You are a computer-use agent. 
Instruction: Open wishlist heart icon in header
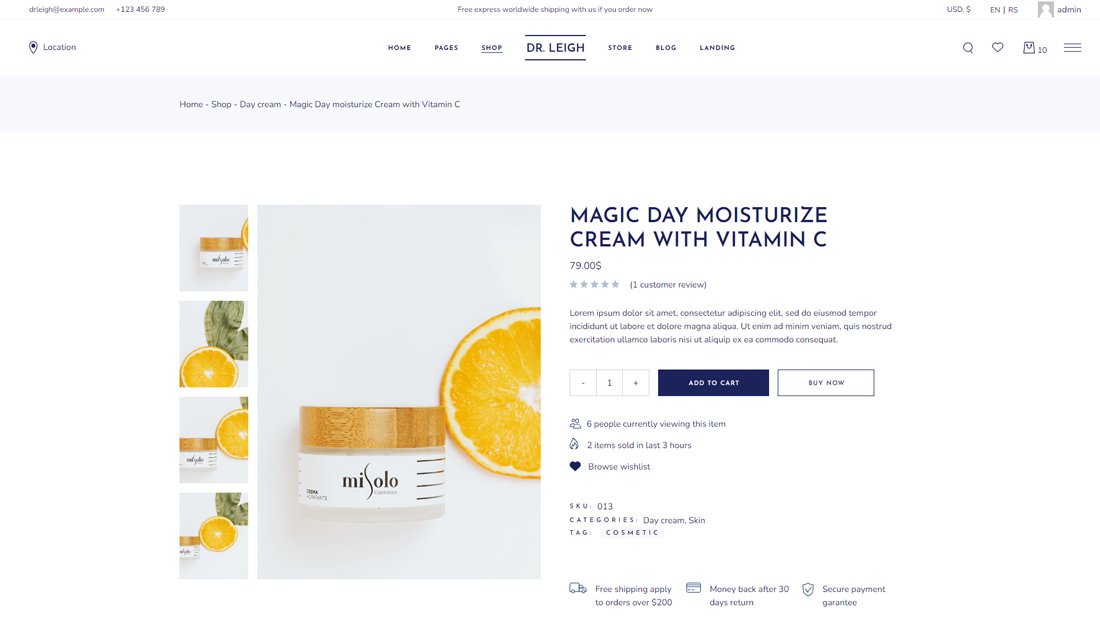998,47
